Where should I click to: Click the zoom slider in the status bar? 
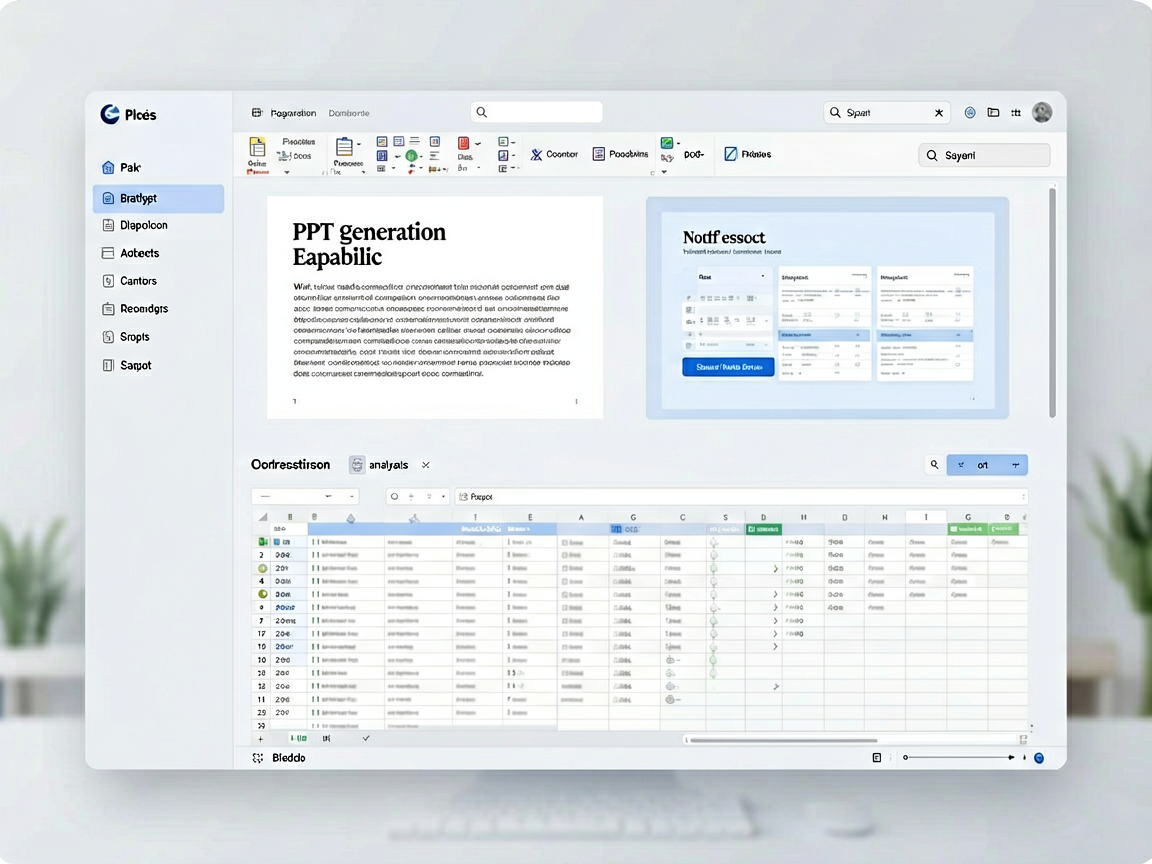click(x=959, y=757)
